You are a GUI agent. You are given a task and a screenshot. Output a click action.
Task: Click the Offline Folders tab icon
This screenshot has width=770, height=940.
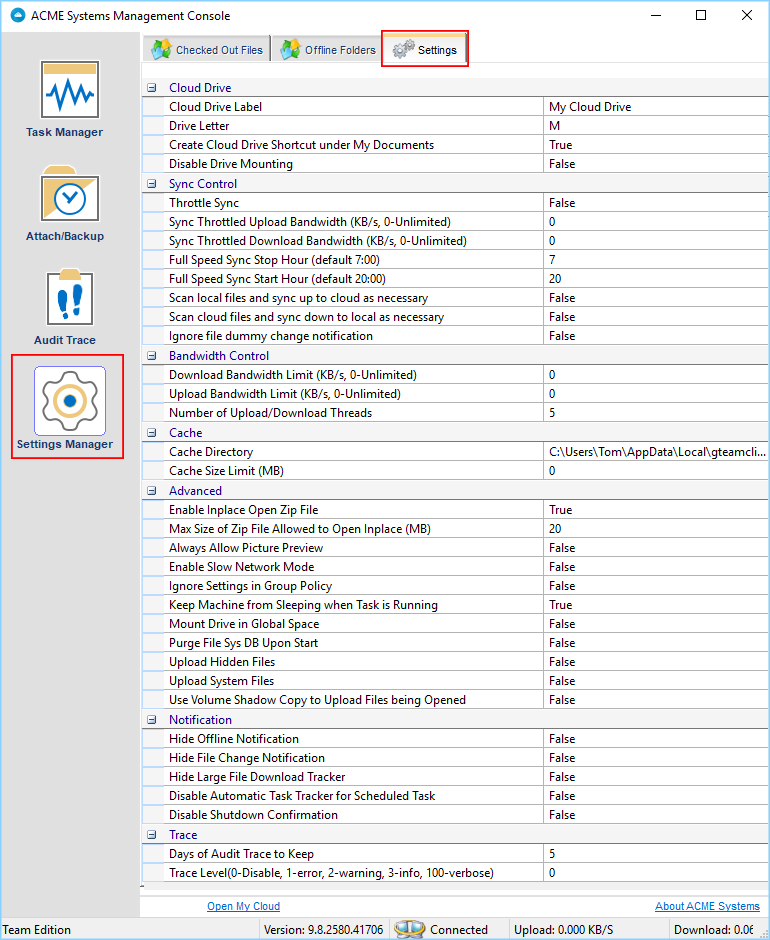290,50
